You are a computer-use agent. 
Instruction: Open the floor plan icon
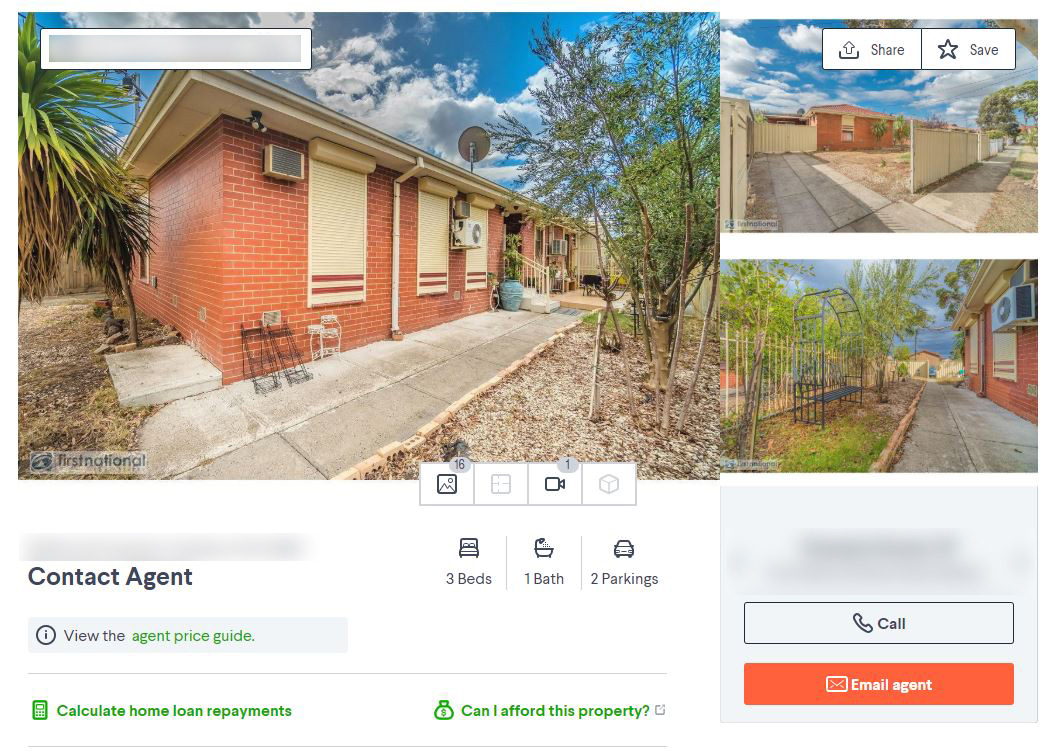pos(501,484)
